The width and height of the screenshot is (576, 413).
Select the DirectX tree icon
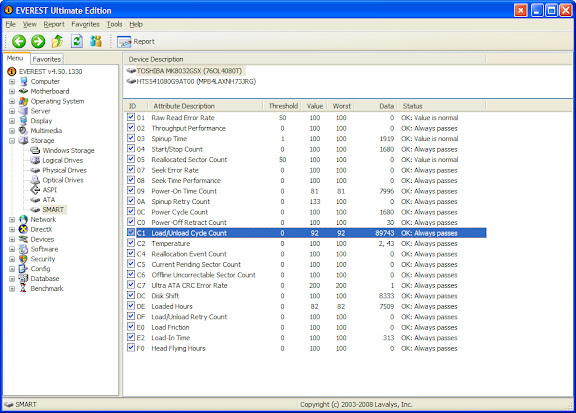pos(24,229)
